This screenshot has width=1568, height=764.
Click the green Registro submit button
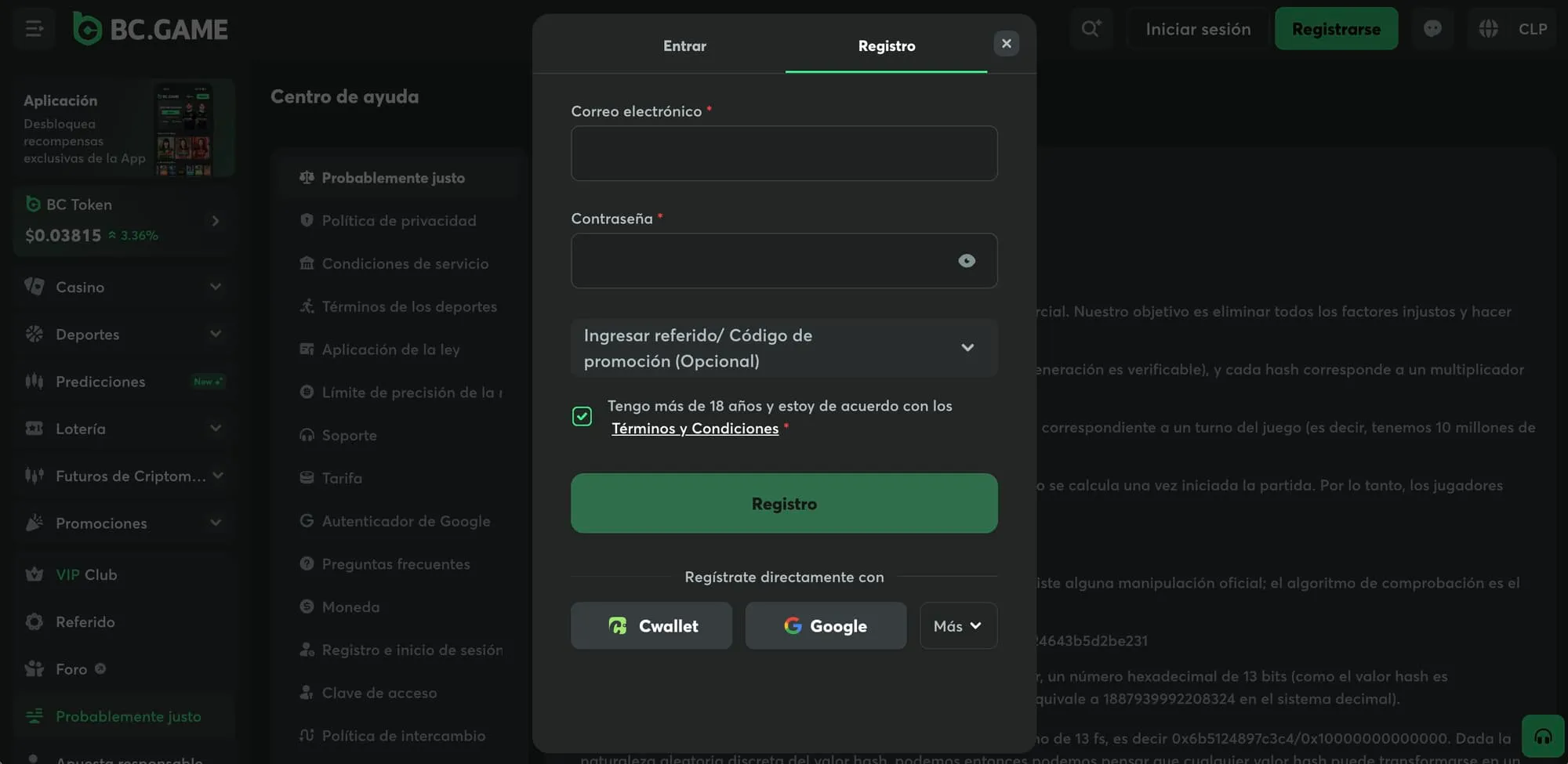(x=784, y=503)
